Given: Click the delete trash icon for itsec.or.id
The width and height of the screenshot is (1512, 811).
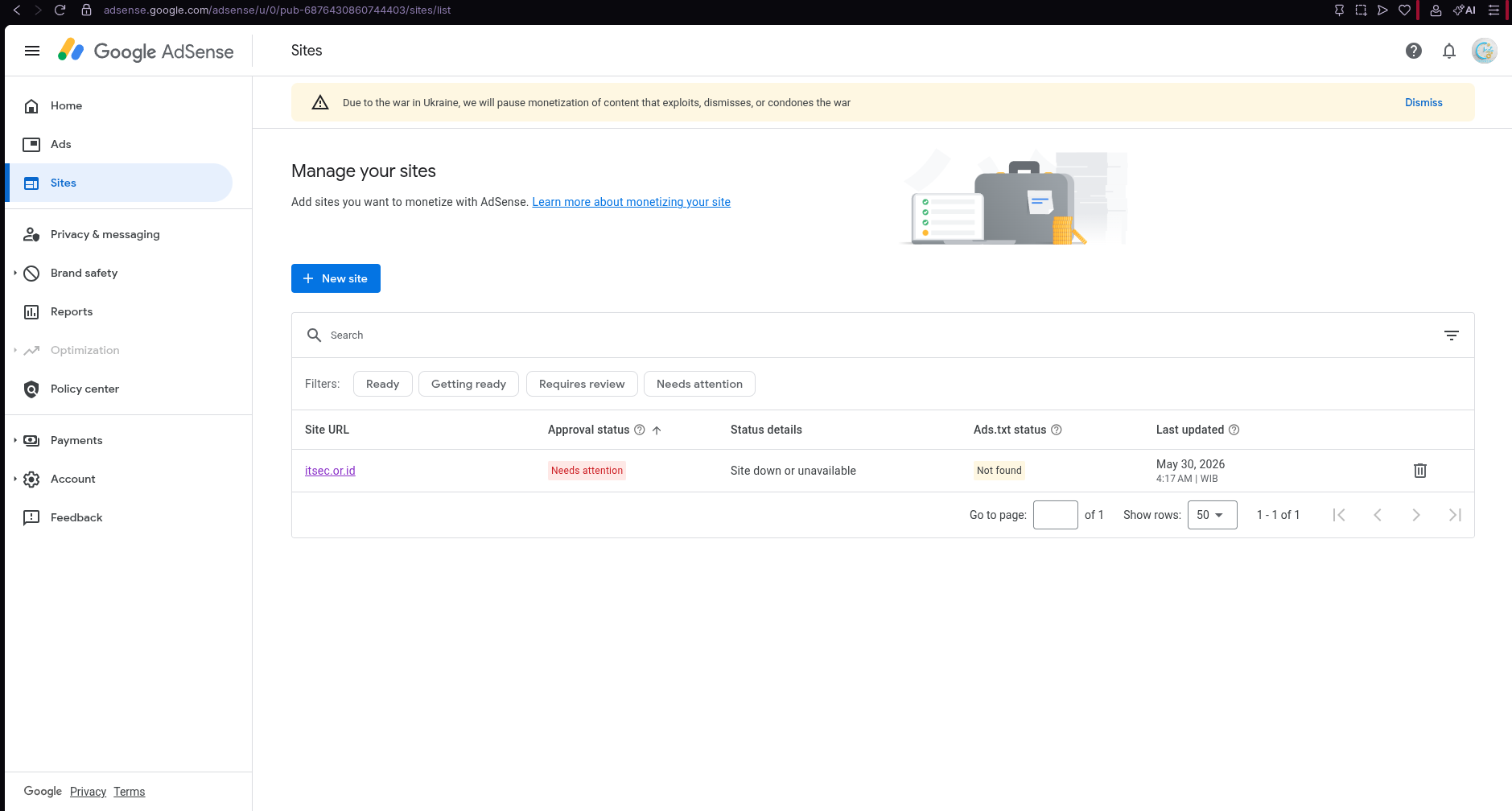Looking at the screenshot, I should click(1420, 471).
